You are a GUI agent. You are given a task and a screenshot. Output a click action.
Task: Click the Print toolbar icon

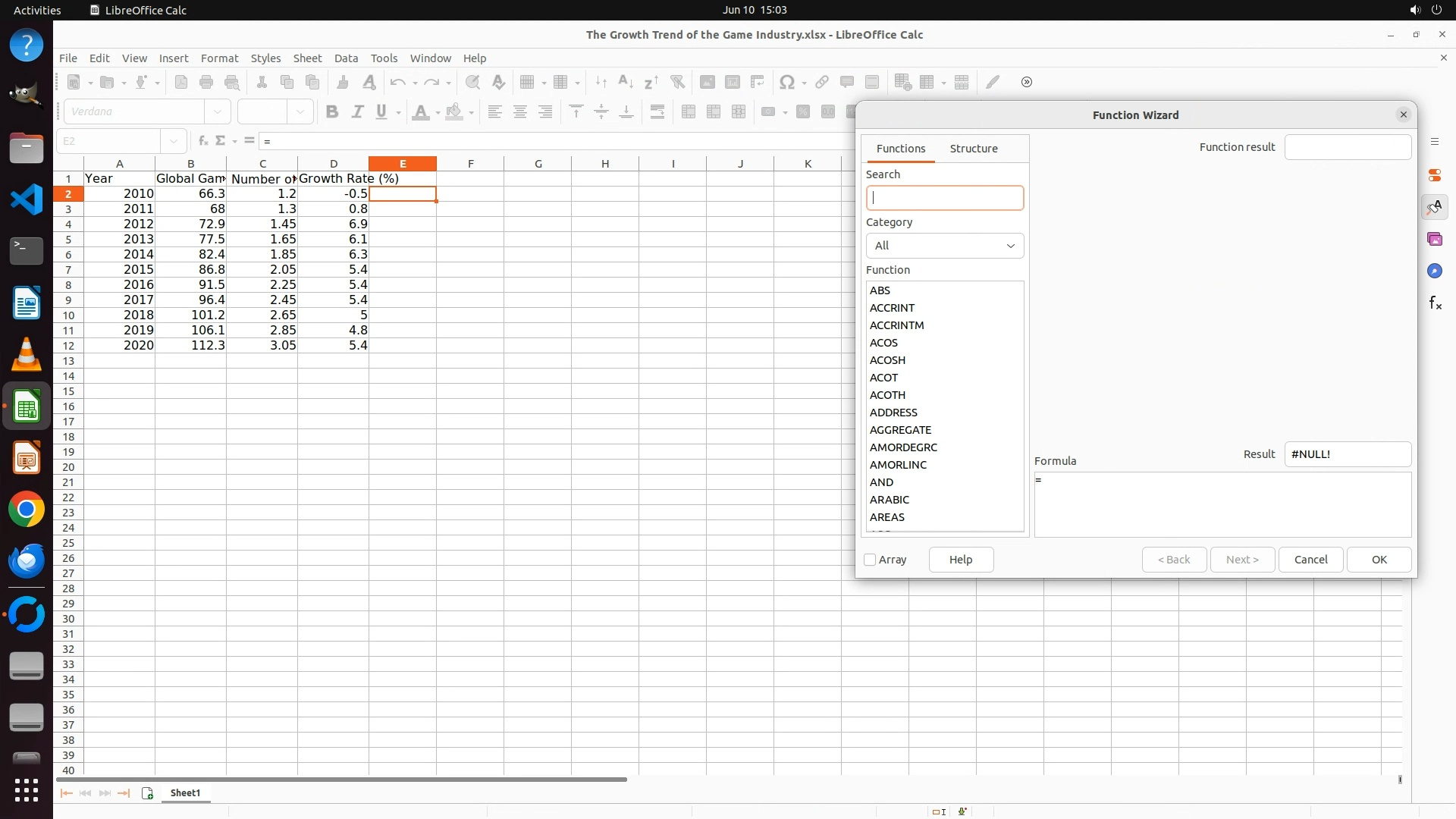tap(206, 82)
